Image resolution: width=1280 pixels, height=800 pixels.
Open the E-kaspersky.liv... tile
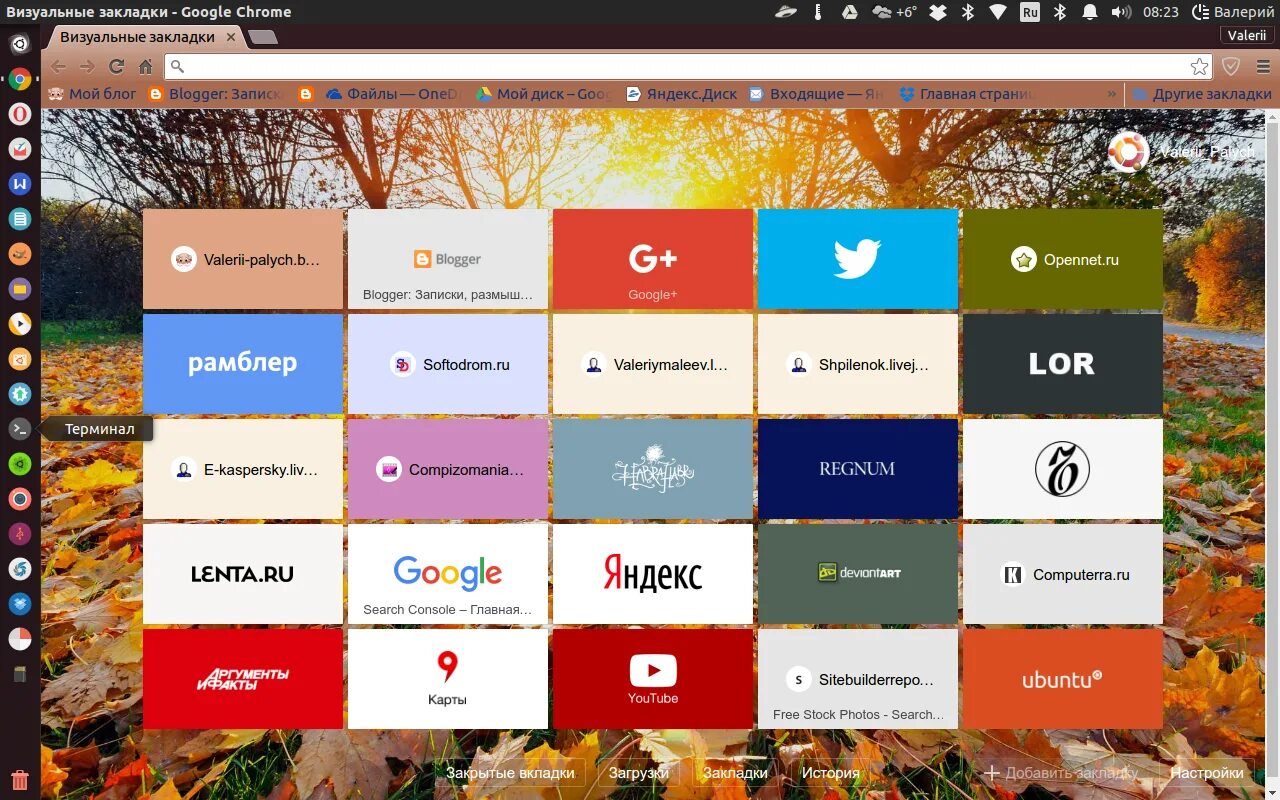point(242,469)
